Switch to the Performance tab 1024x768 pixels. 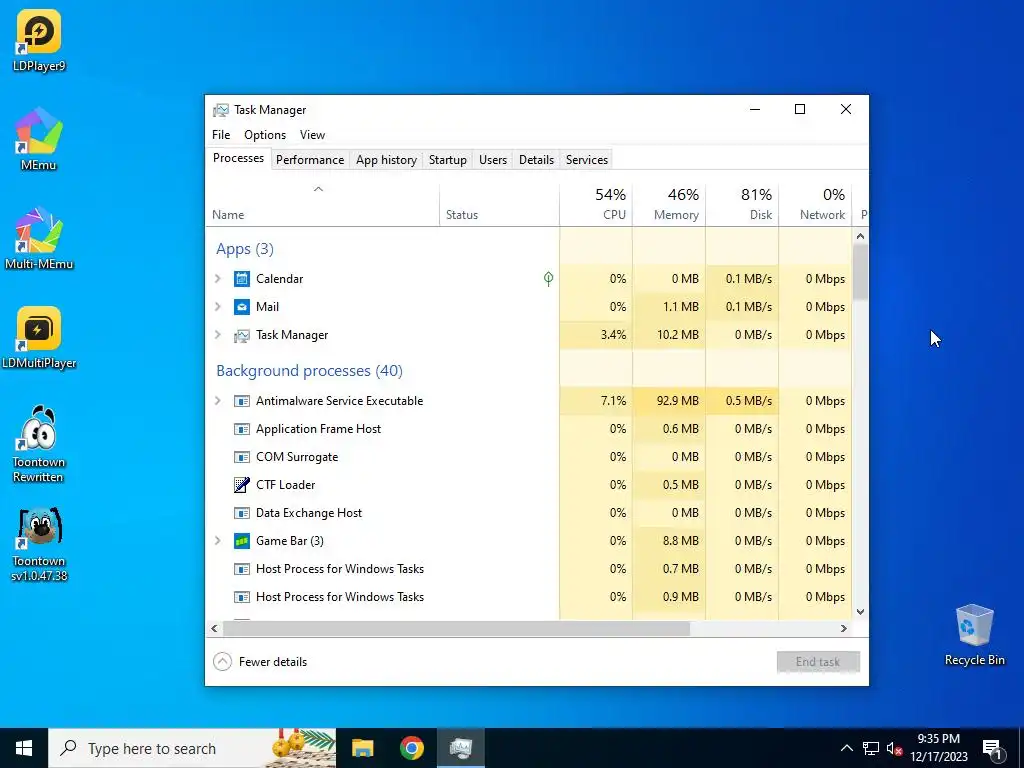[310, 160]
